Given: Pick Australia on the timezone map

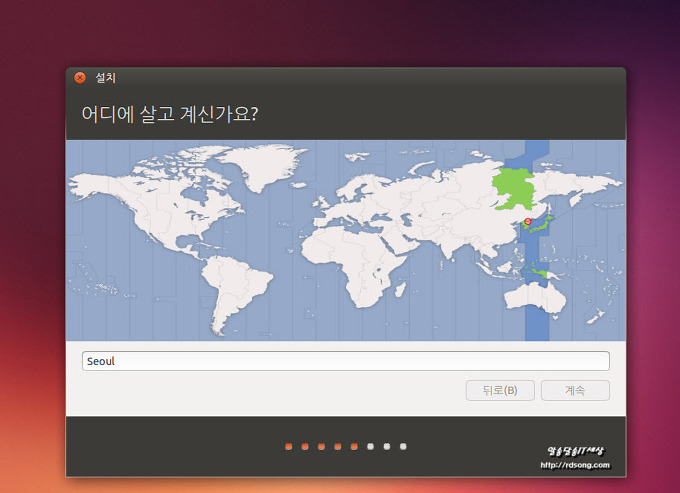Looking at the screenshot, I should [550, 297].
